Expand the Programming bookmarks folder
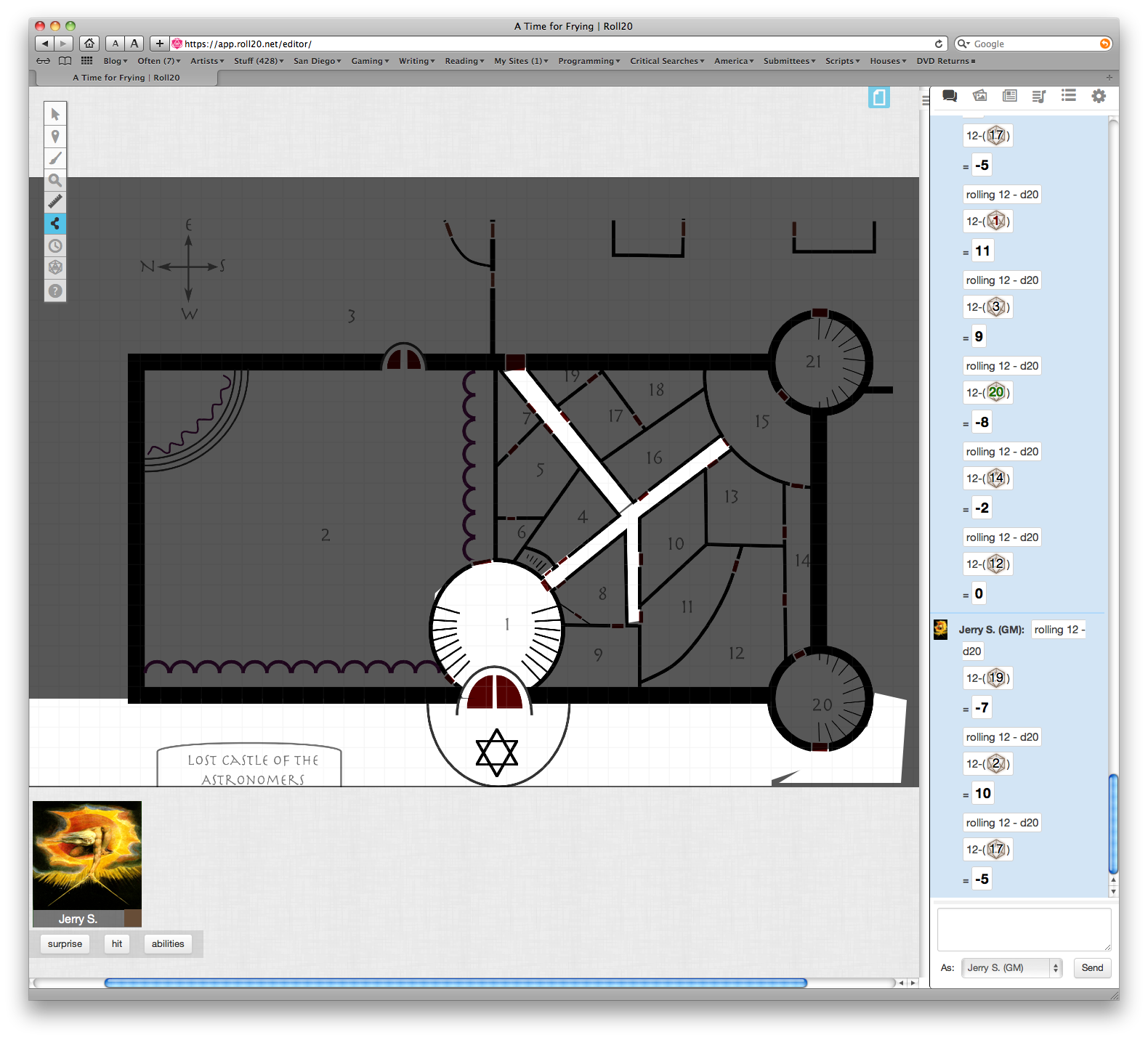The width and height of the screenshot is (1148, 1040). coord(589,61)
